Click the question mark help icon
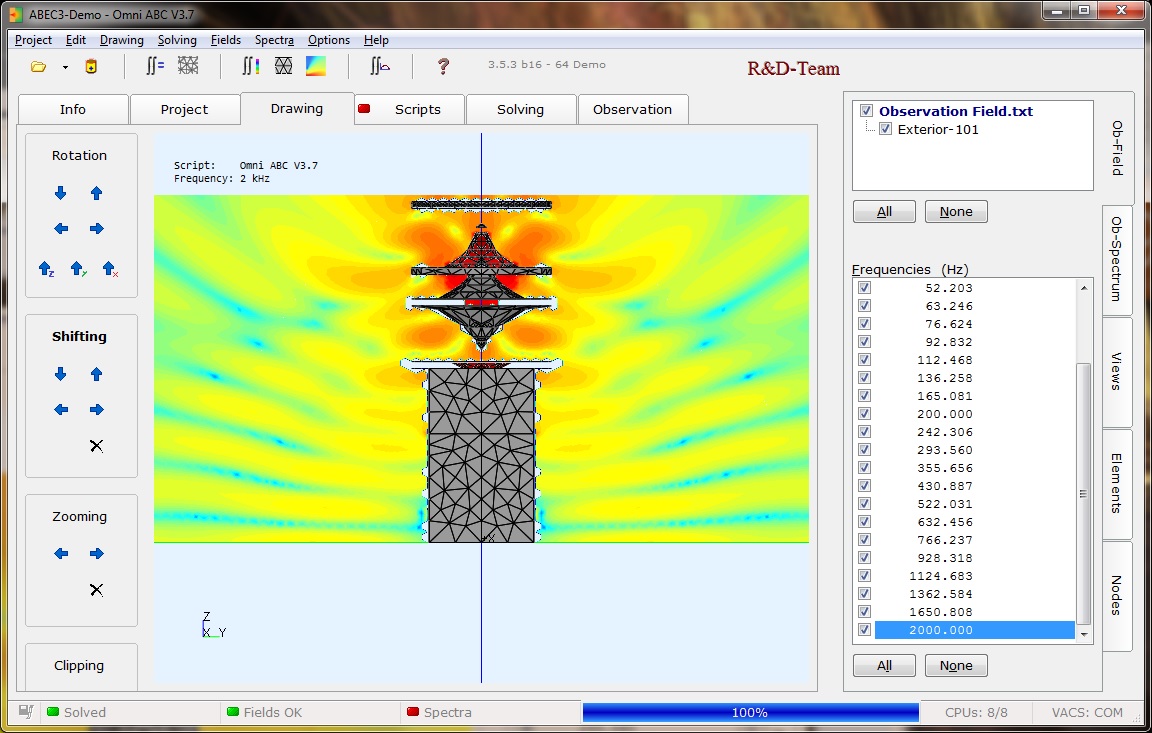The height and width of the screenshot is (733, 1152). [x=443, y=67]
